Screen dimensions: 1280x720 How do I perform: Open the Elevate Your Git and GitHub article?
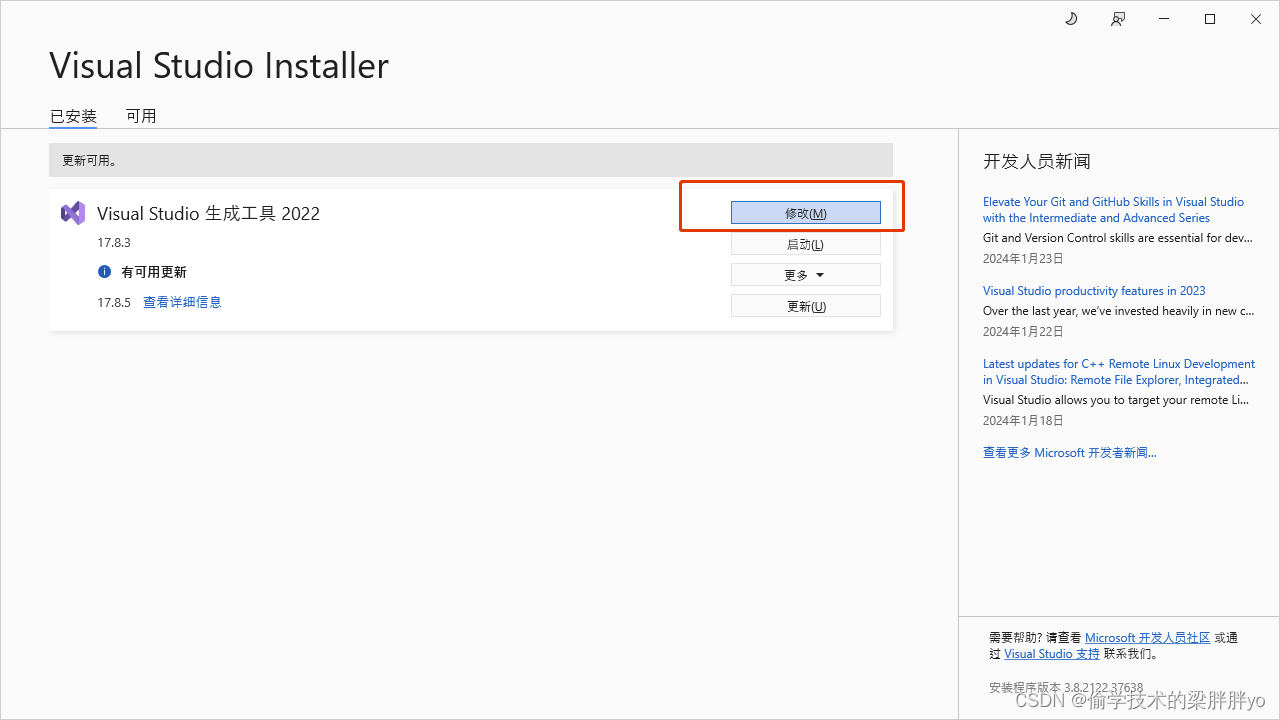(x=1113, y=209)
